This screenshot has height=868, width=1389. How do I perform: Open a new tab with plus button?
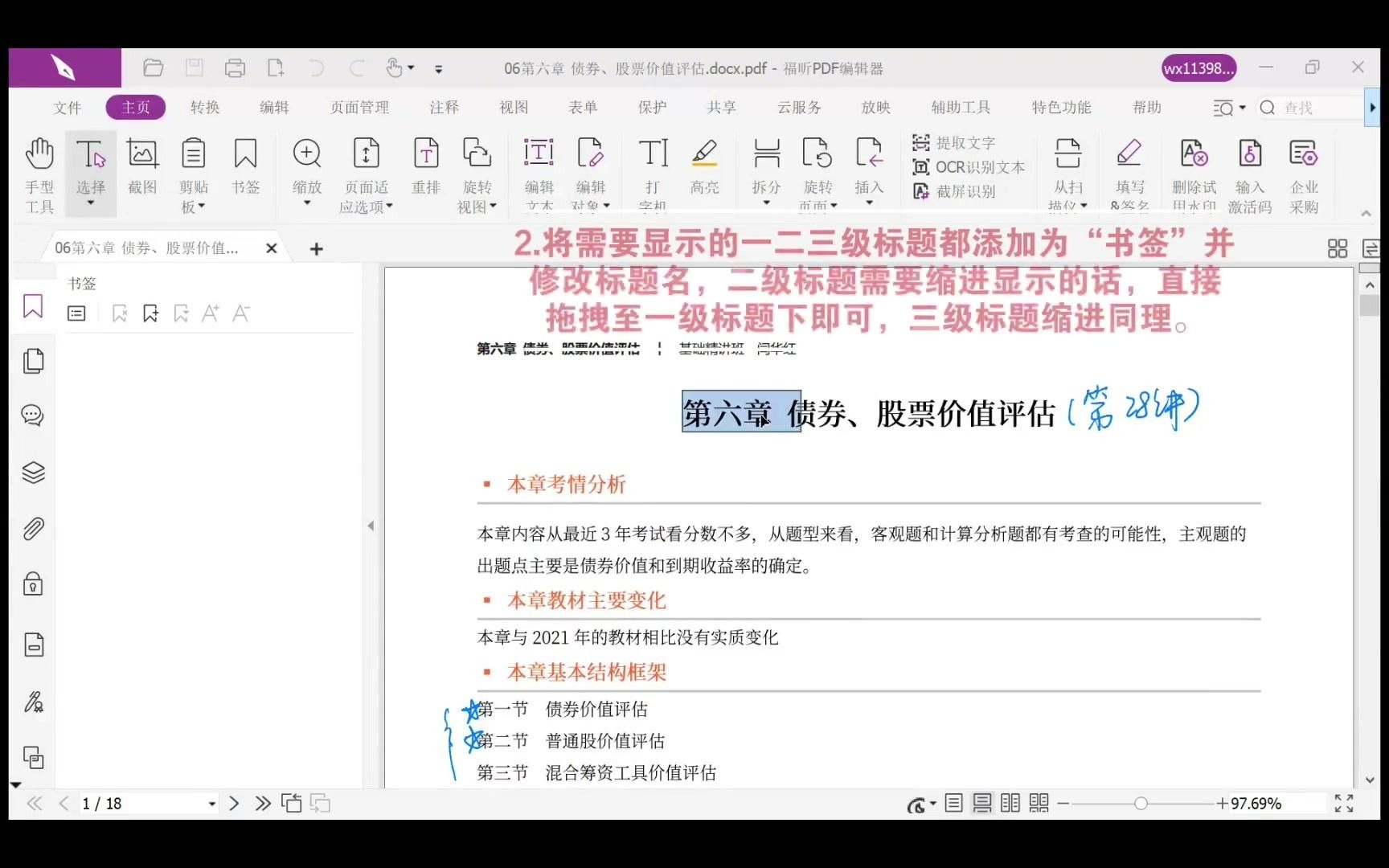tap(317, 249)
